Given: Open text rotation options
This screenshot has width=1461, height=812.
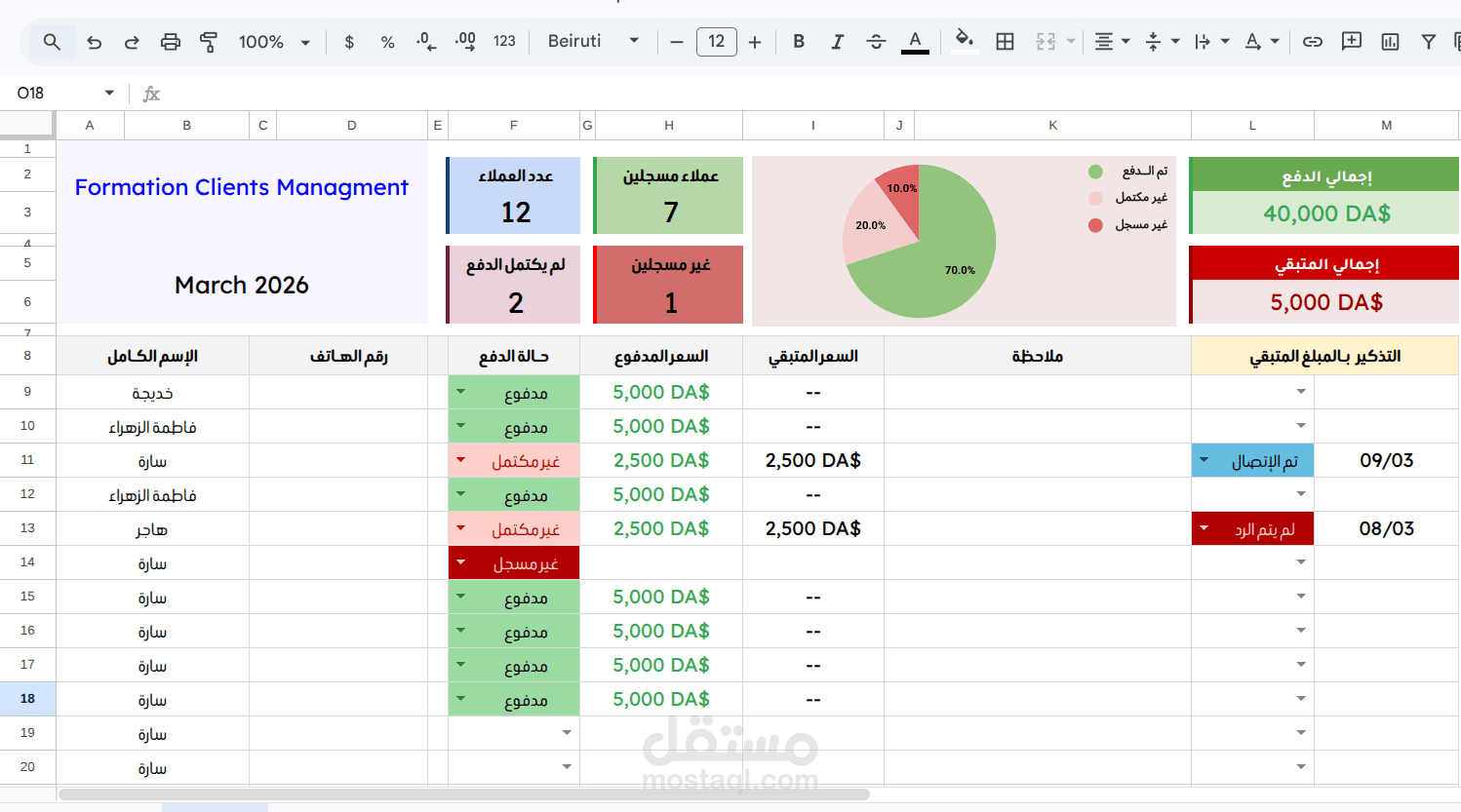Looking at the screenshot, I should (1261, 42).
